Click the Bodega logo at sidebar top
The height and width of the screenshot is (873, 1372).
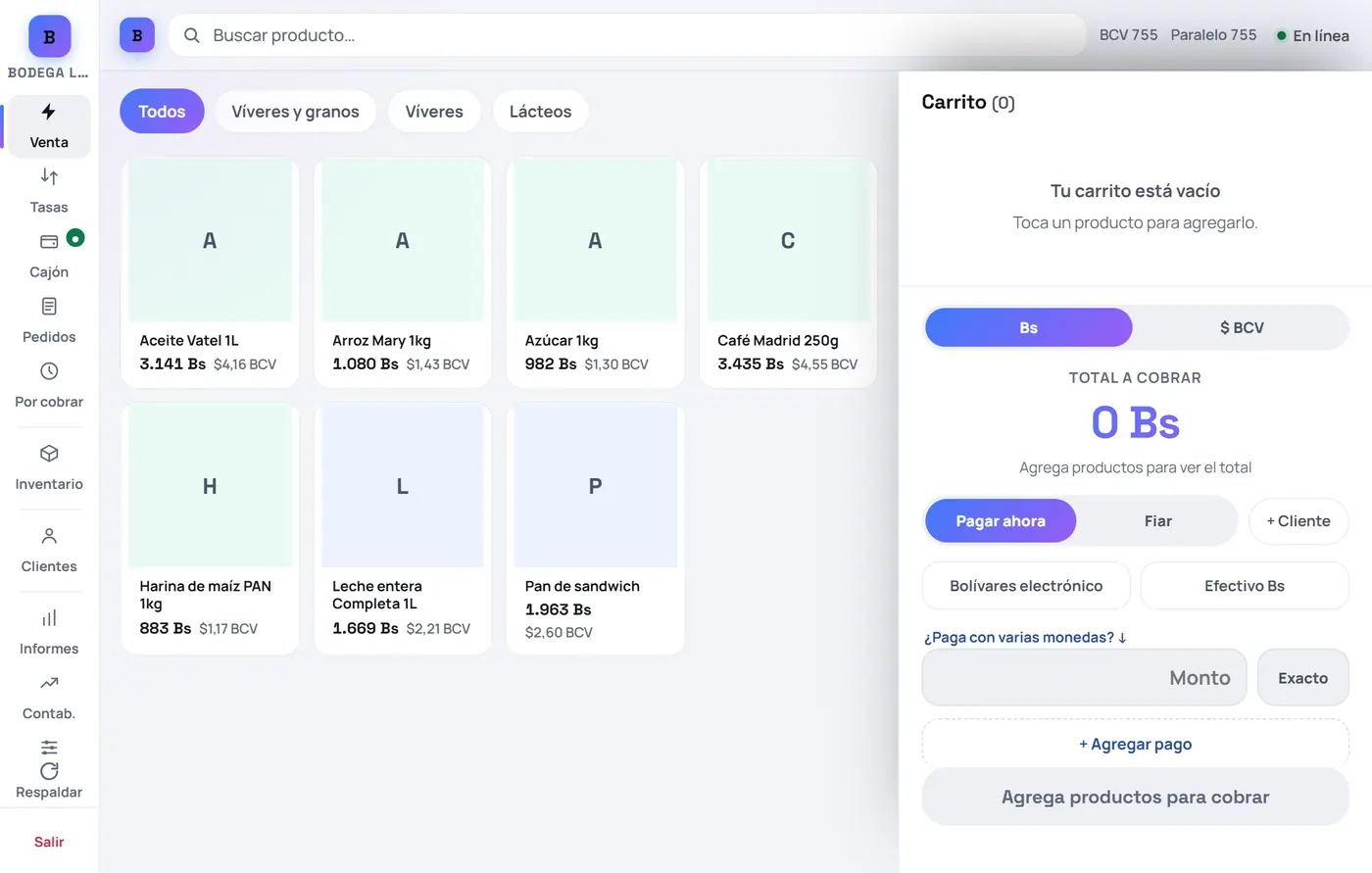click(x=49, y=37)
